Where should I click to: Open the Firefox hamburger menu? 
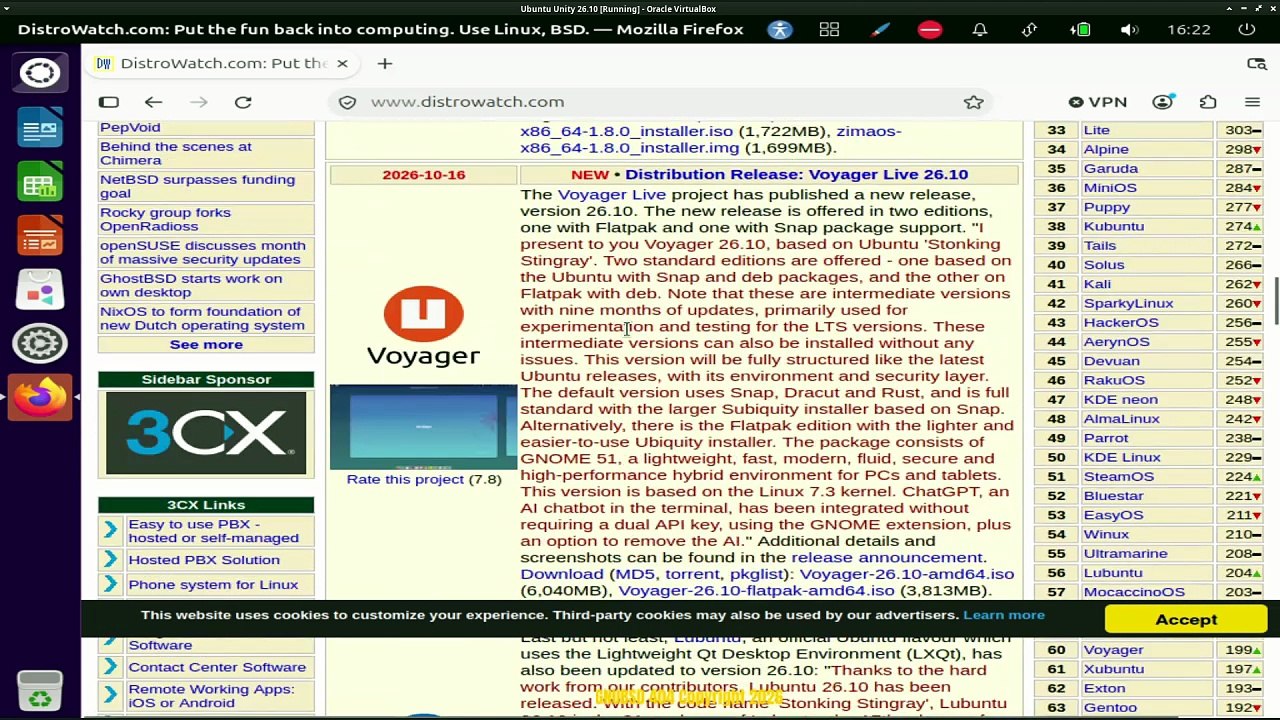[x=1252, y=102]
